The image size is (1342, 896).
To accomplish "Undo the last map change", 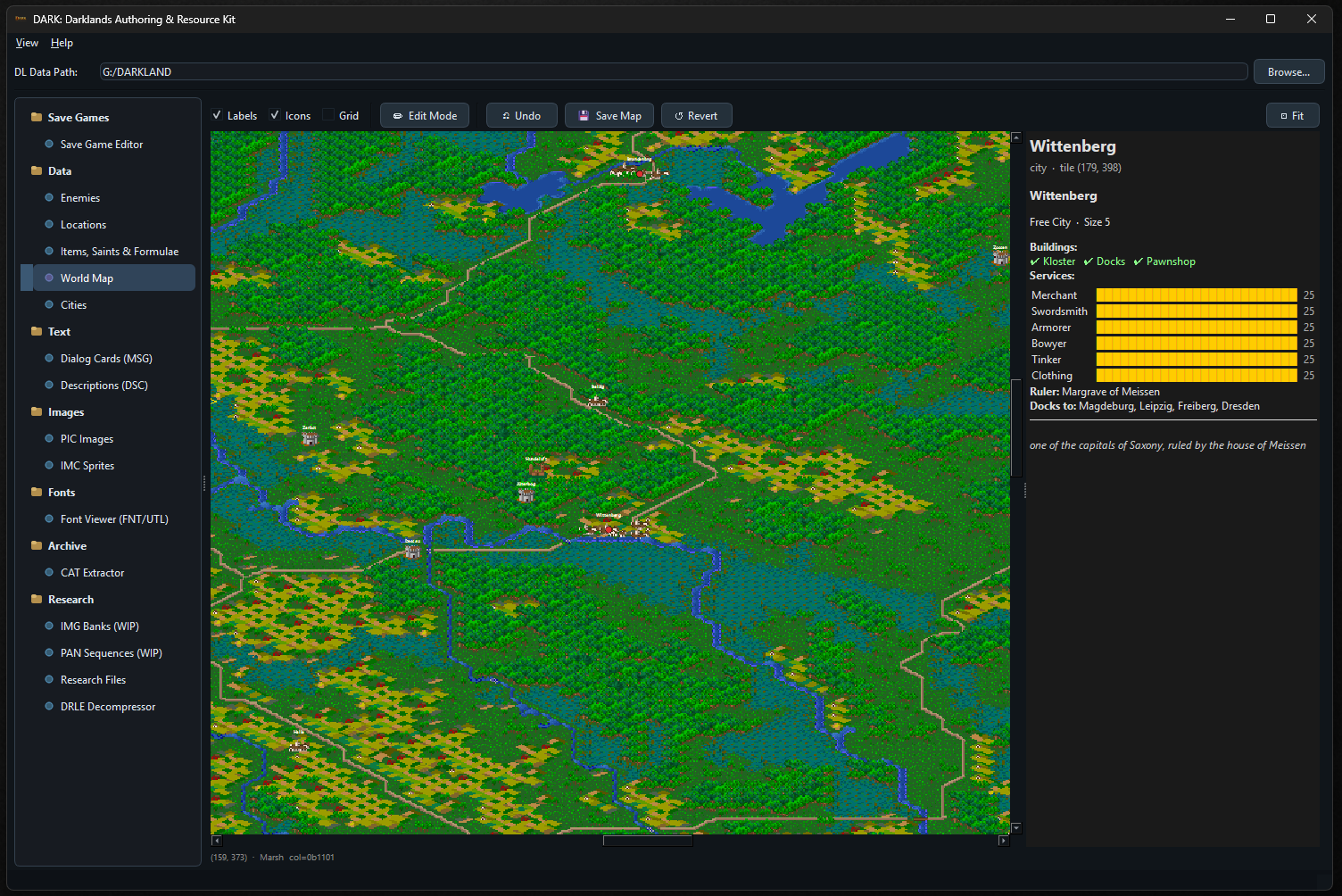I will pyautogui.click(x=522, y=116).
